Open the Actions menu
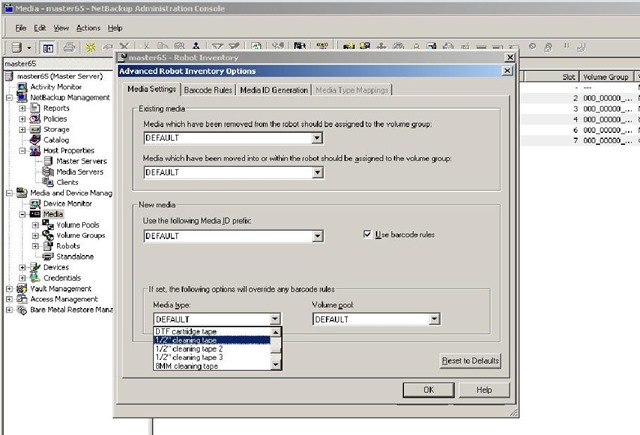640x435 pixels. [x=88, y=28]
